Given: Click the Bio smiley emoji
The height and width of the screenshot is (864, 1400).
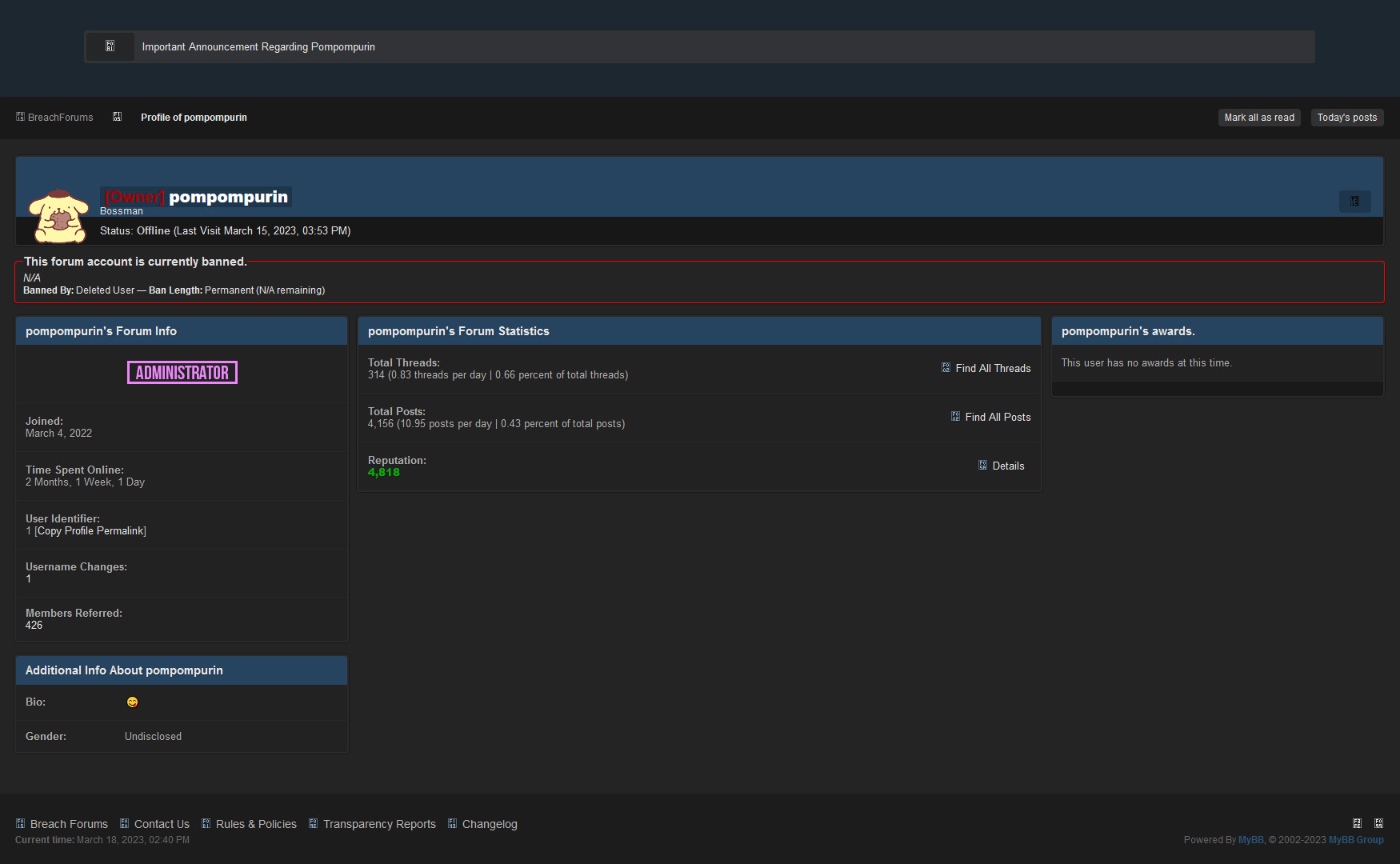Looking at the screenshot, I should [x=133, y=702].
